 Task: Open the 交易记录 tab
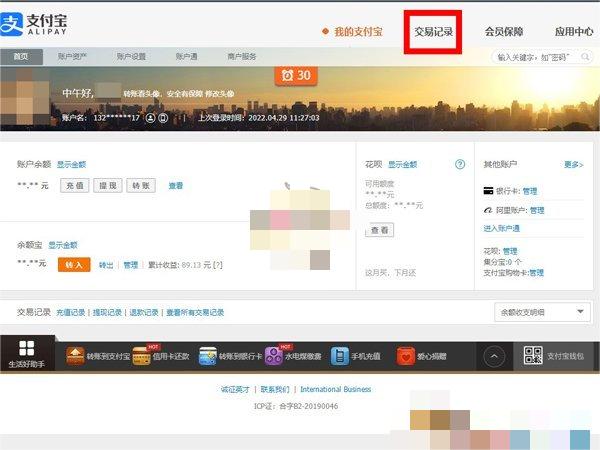point(433,32)
